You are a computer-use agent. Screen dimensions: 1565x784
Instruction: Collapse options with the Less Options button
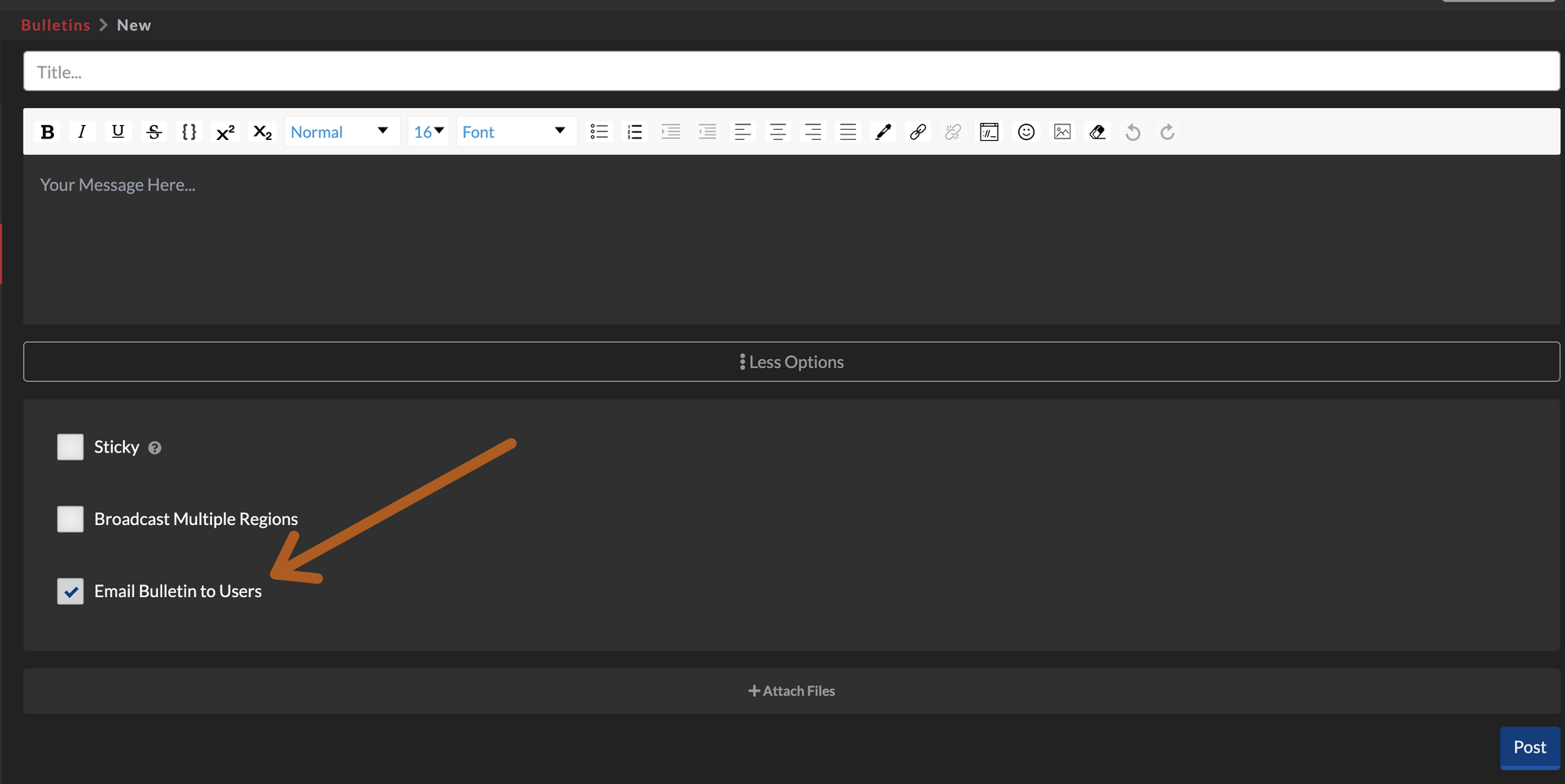pos(791,361)
